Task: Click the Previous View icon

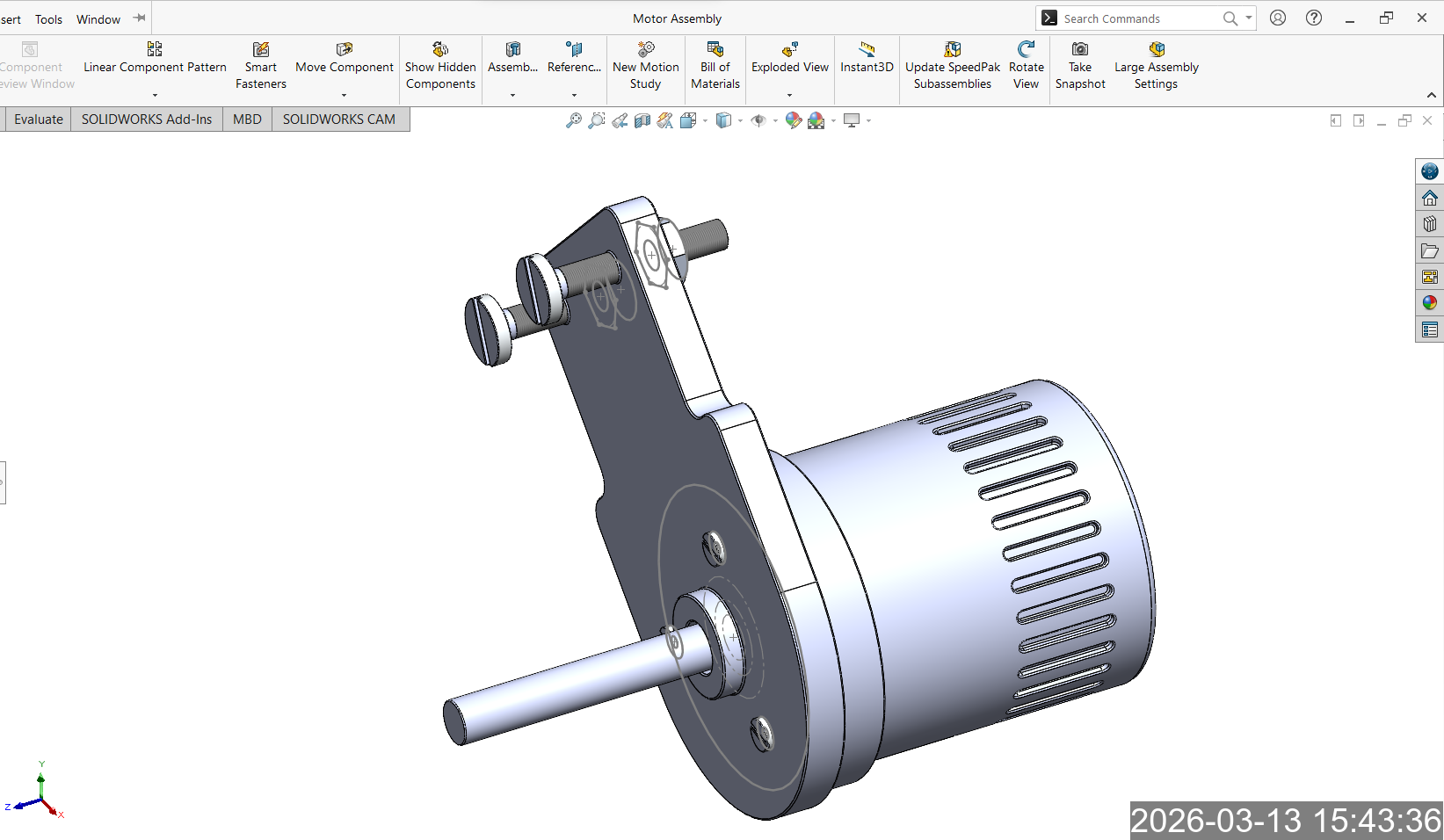Action: click(x=620, y=120)
